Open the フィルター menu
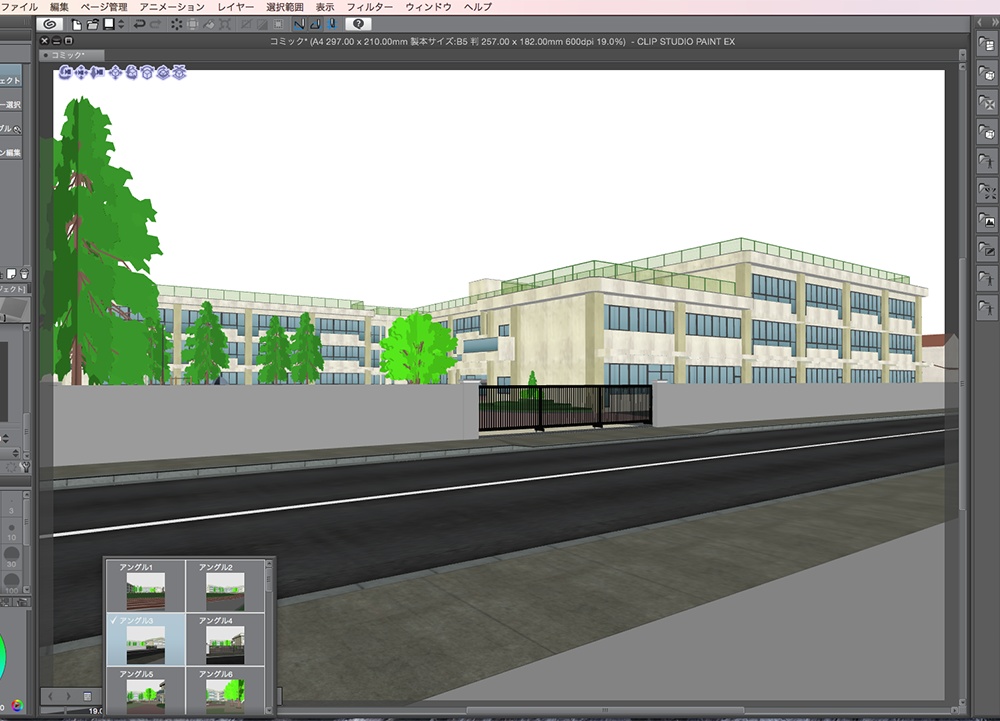Viewport: 1000px width, 721px height. point(369,7)
